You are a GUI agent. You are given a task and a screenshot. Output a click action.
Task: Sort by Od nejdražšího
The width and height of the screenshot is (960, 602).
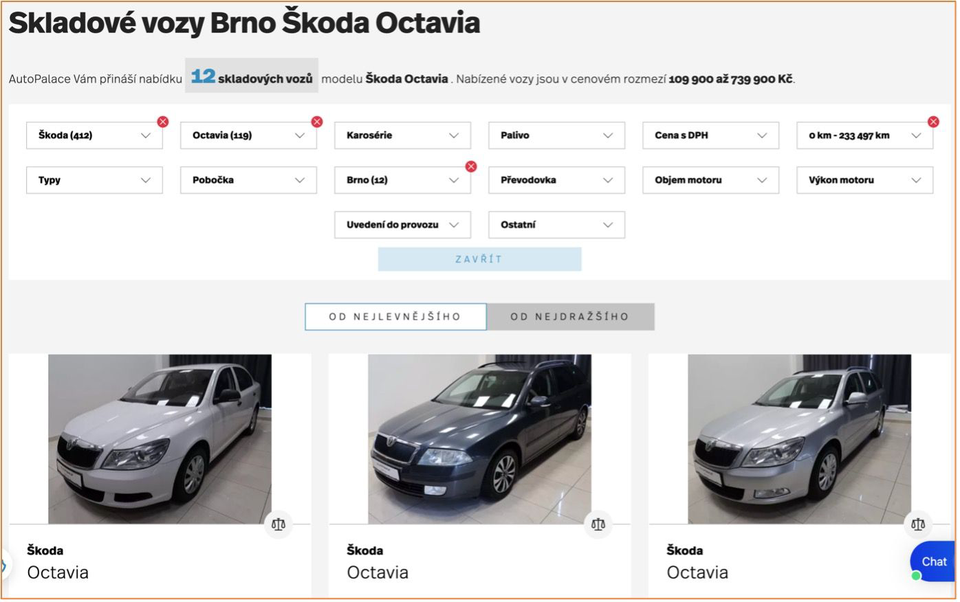pyautogui.click(x=570, y=317)
